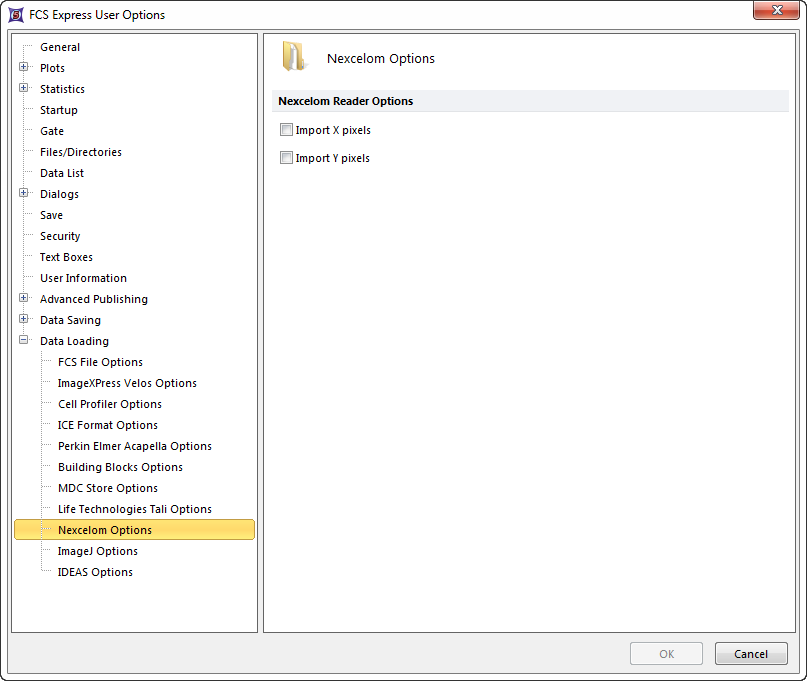Open Data List options

62,173
